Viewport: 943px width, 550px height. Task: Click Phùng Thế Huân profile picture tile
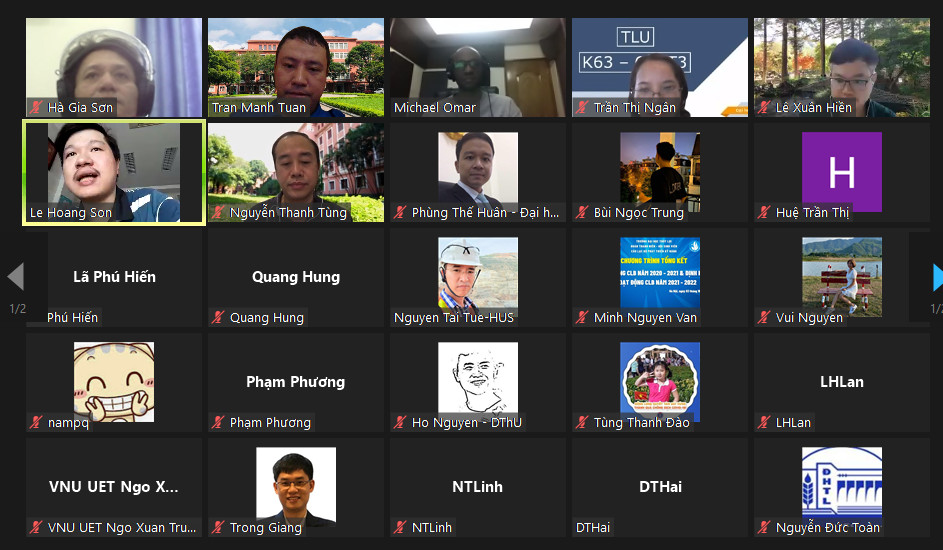pyautogui.click(x=478, y=168)
